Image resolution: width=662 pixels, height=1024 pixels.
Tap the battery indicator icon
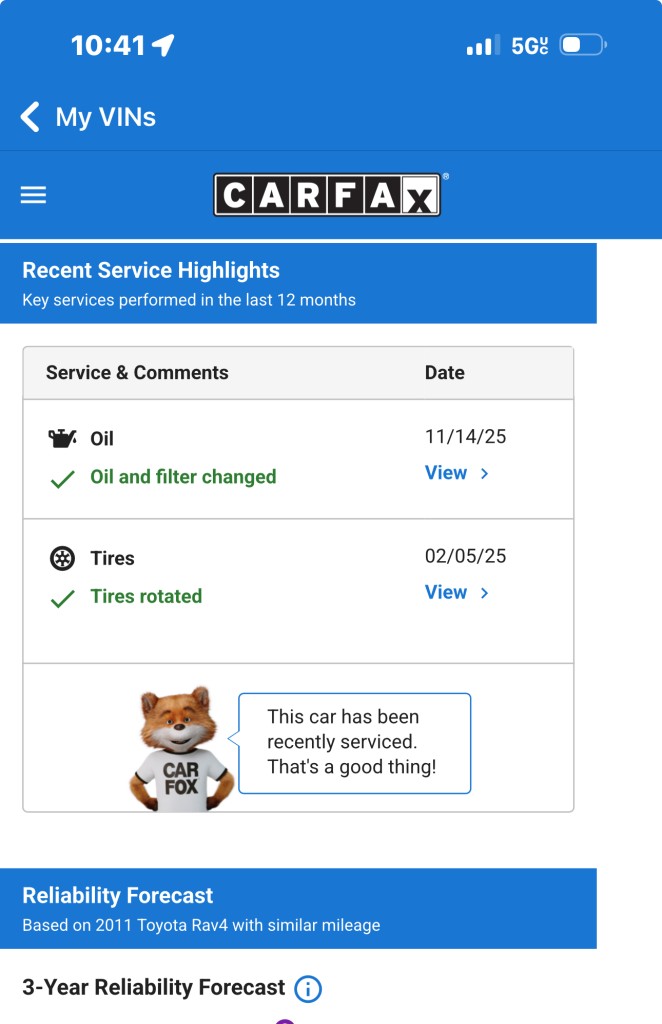[583, 45]
